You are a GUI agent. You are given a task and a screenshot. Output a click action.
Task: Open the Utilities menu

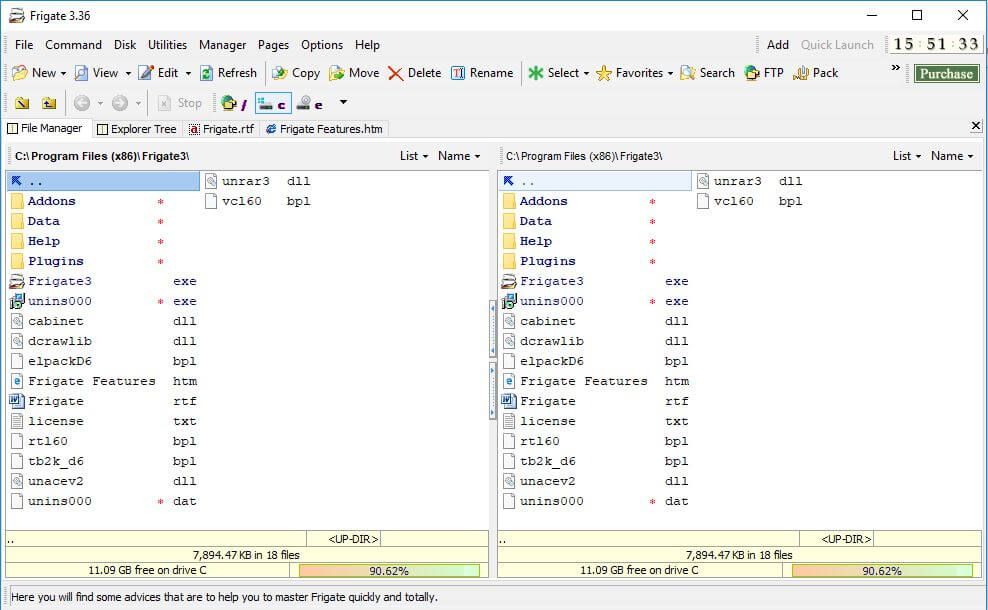(x=167, y=45)
